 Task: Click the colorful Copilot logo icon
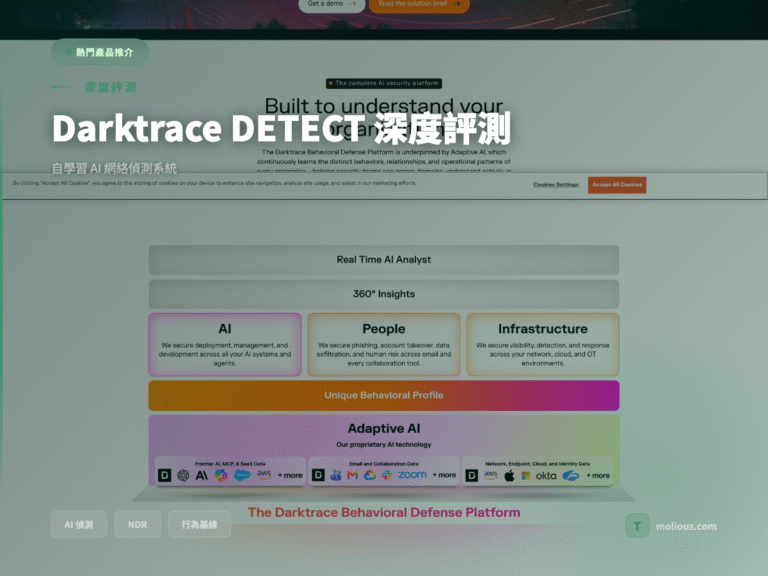coord(221,475)
